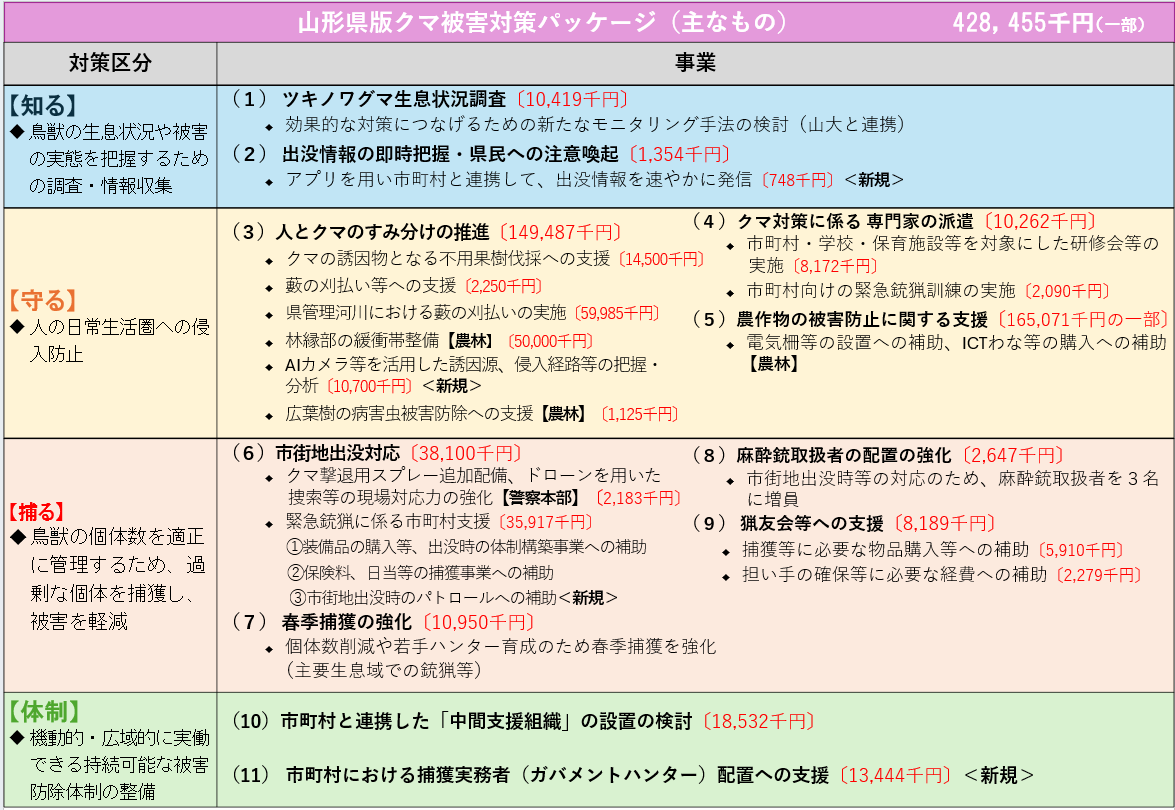Click the bullet 電気柵等の設置への補助

point(956,353)
